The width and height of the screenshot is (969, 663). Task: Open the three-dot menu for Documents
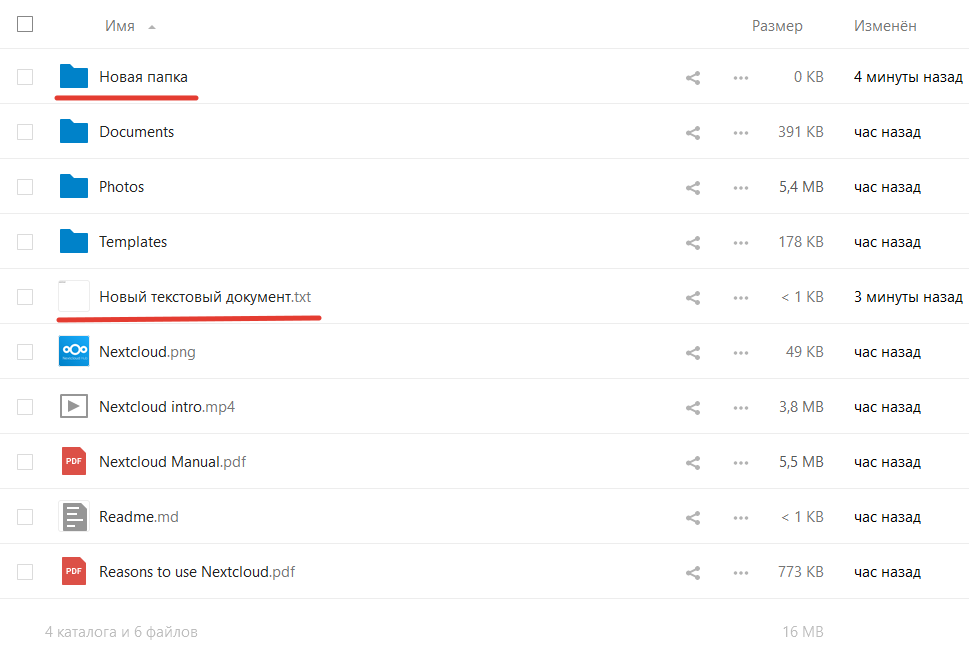coord(740,133)
